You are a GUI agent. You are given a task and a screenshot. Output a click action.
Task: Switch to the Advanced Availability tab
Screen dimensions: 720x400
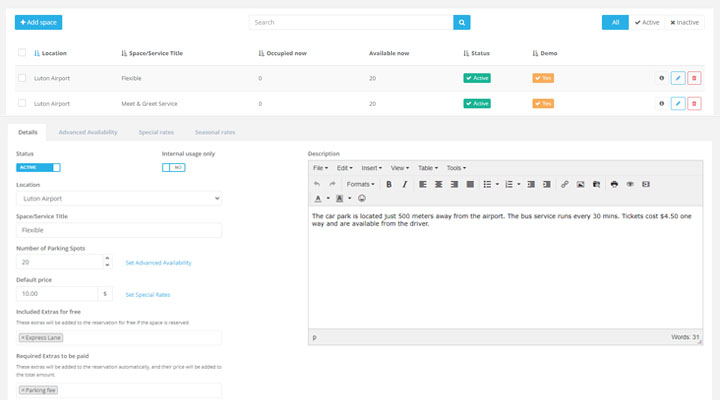click(x=88, y=132)
